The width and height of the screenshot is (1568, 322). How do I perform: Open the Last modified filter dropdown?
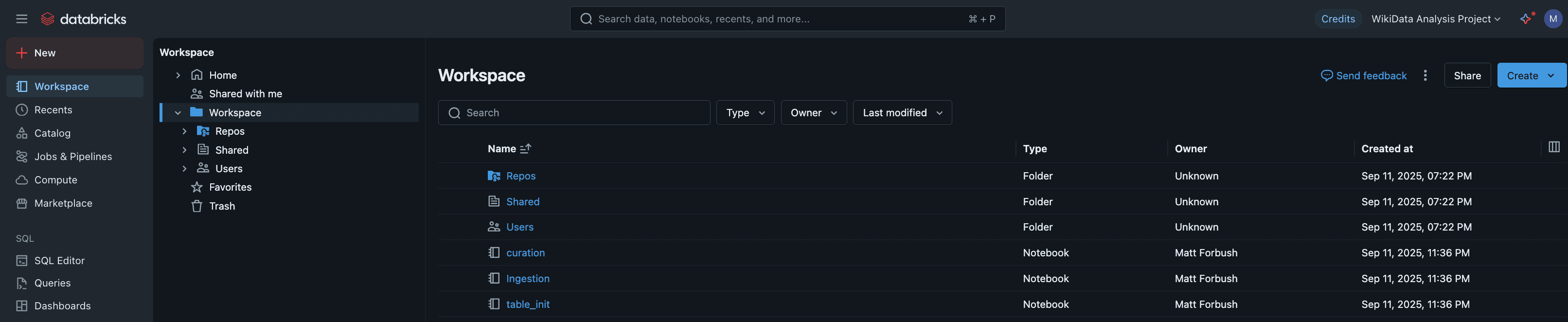[x=902, y=113]
